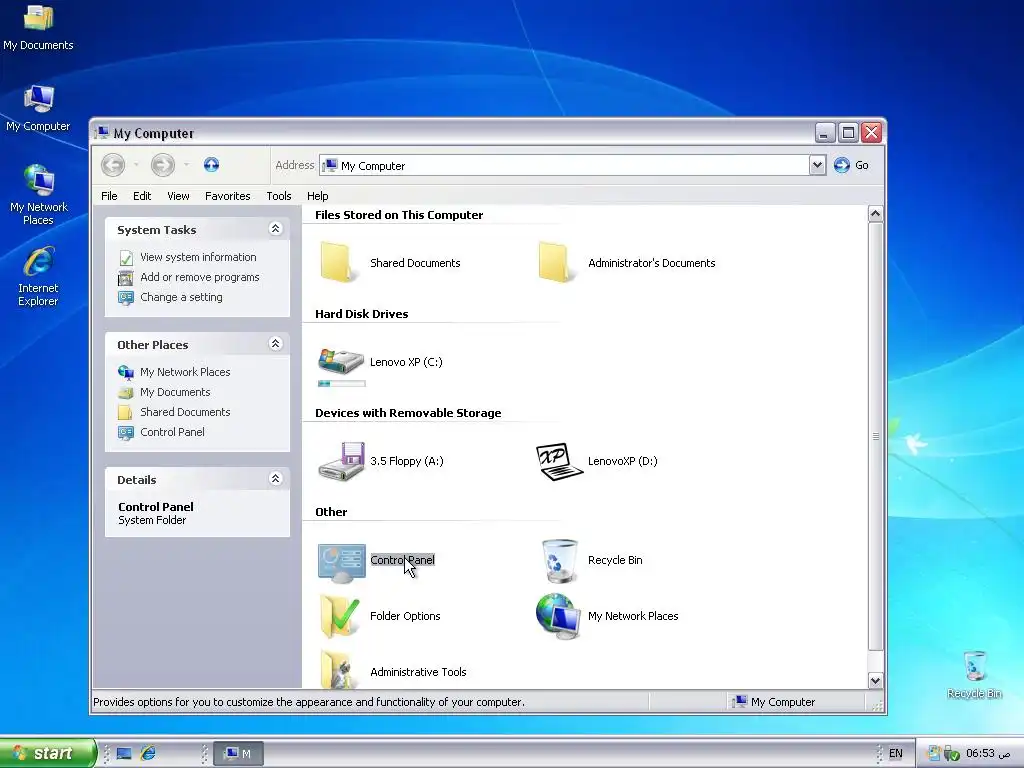Screen dimensions: 1024x768
Task: Collapse the Details panel
Action: (276, 479)
